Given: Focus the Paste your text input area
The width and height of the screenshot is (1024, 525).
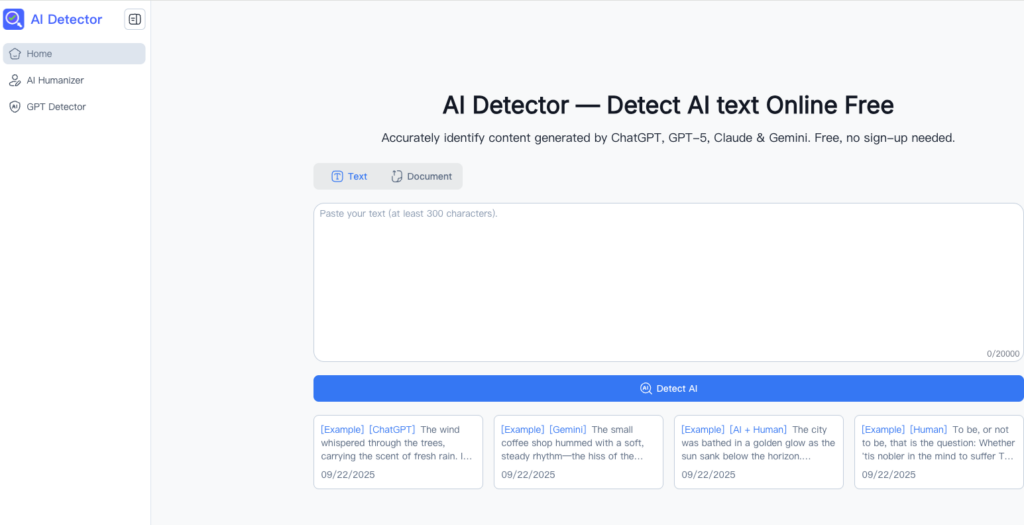Looking at the screenshot, I should (669, 282).
